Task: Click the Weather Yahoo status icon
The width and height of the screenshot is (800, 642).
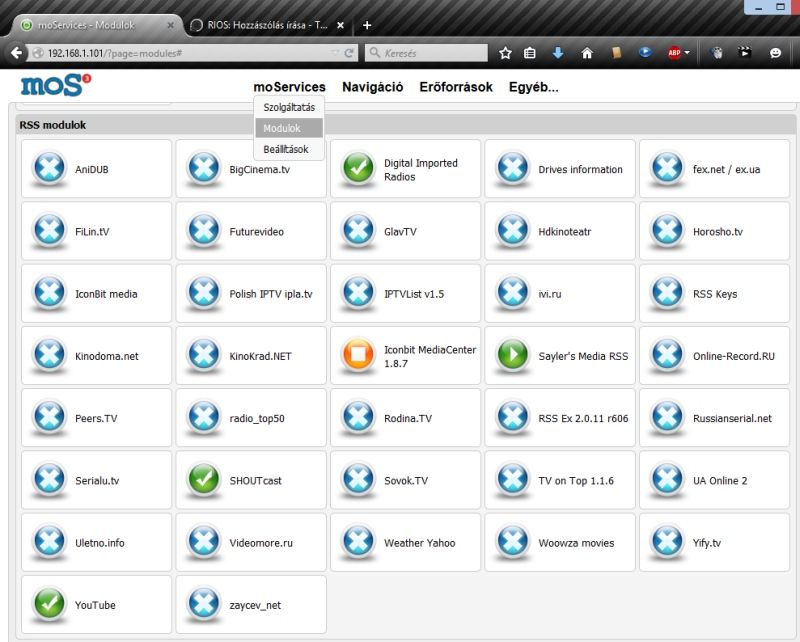Action: (x=358, y=540)
